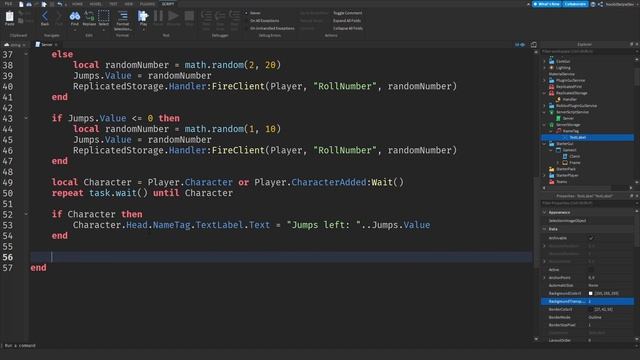Open the HOME ribbon tab
This screenshot has height=360, width=640.
[77, 4]
